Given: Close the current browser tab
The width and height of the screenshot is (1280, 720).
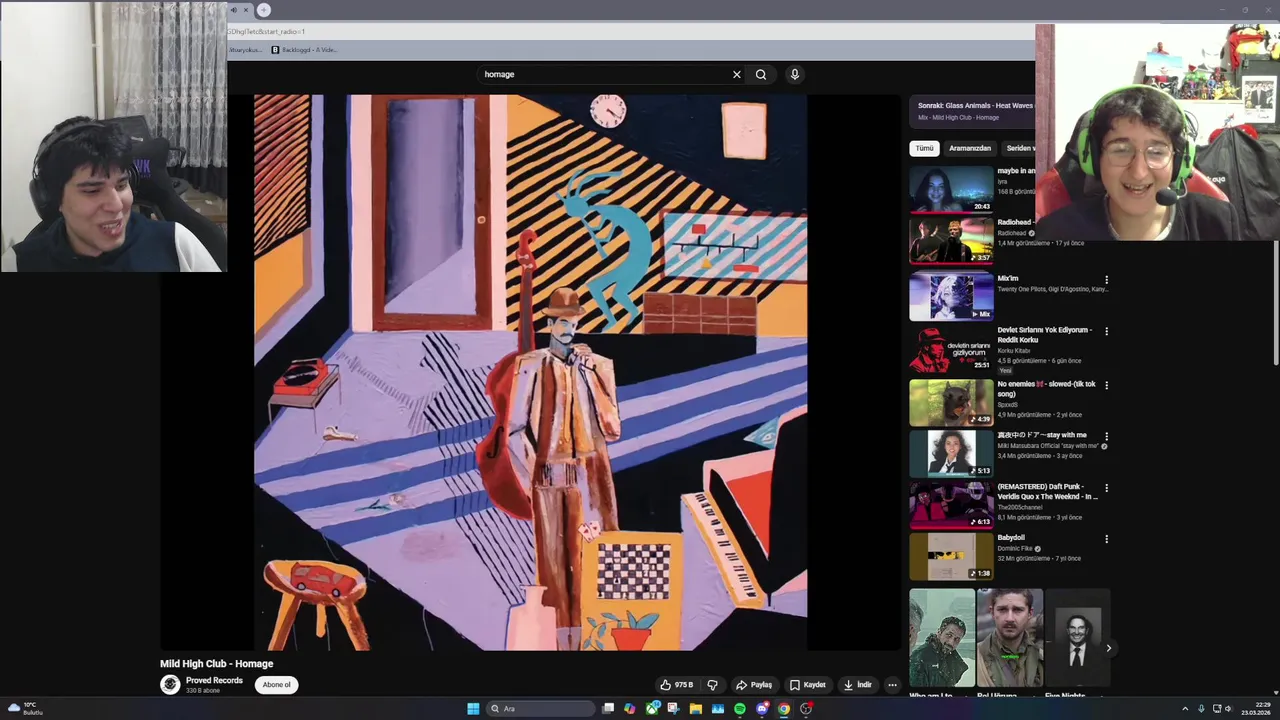Looking at the screenshot, I should point(245,10).
